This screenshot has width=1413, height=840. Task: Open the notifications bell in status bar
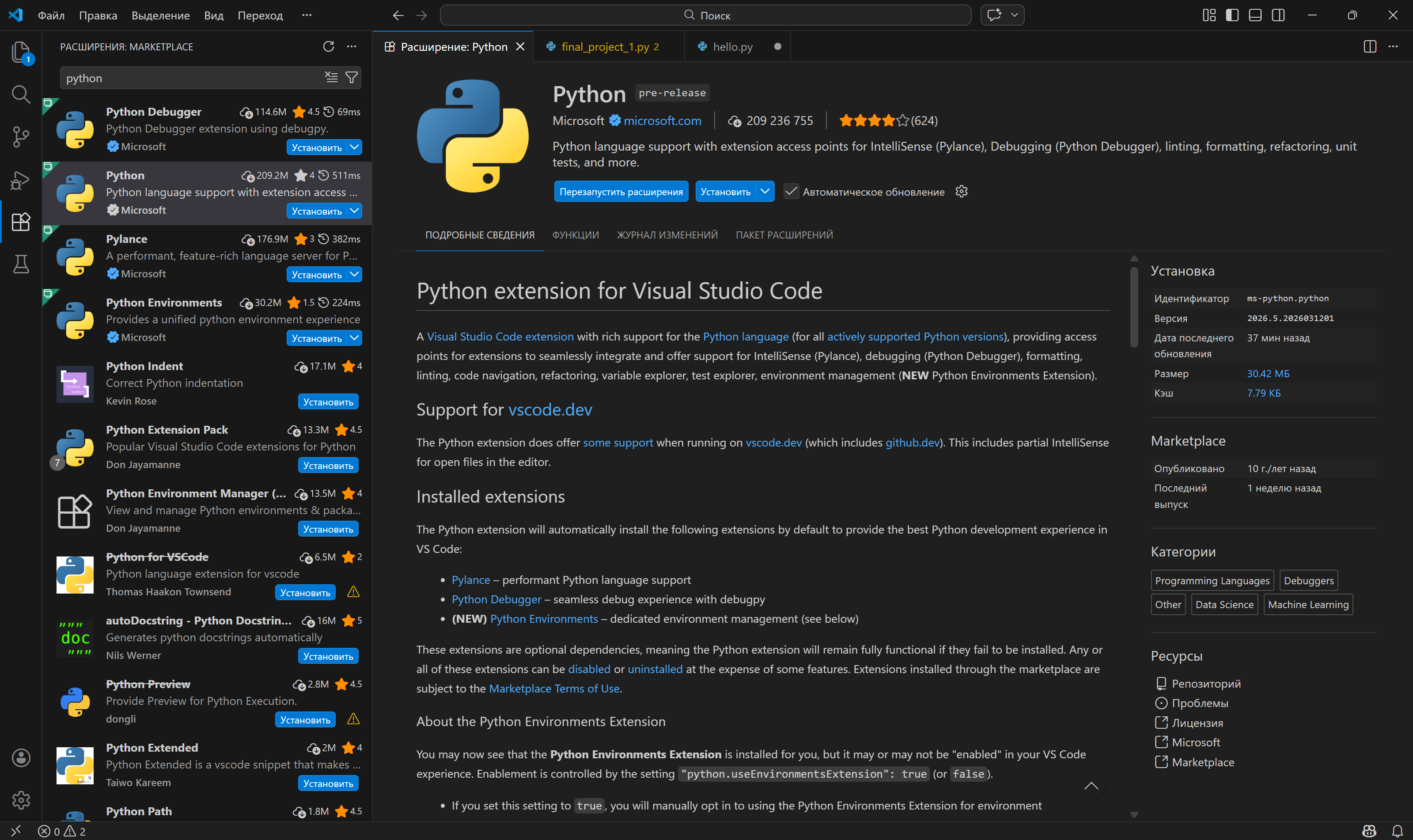tap(1397, 831)
